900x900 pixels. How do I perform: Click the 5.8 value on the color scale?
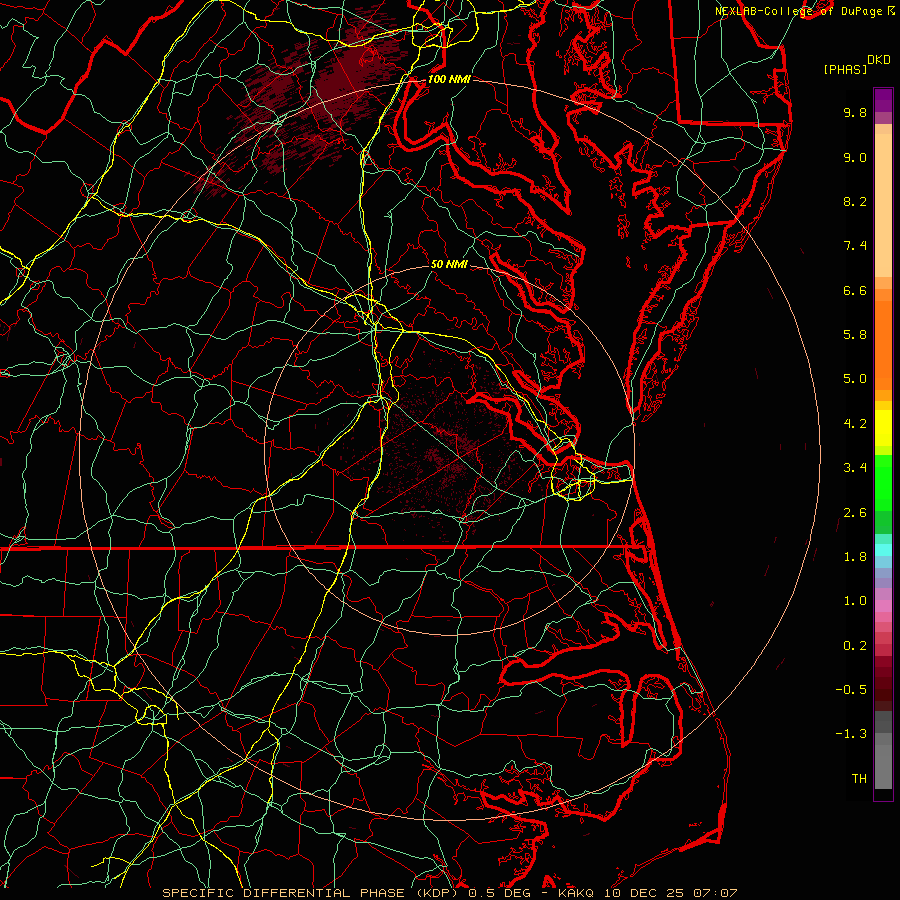click(x=855, y=335)
